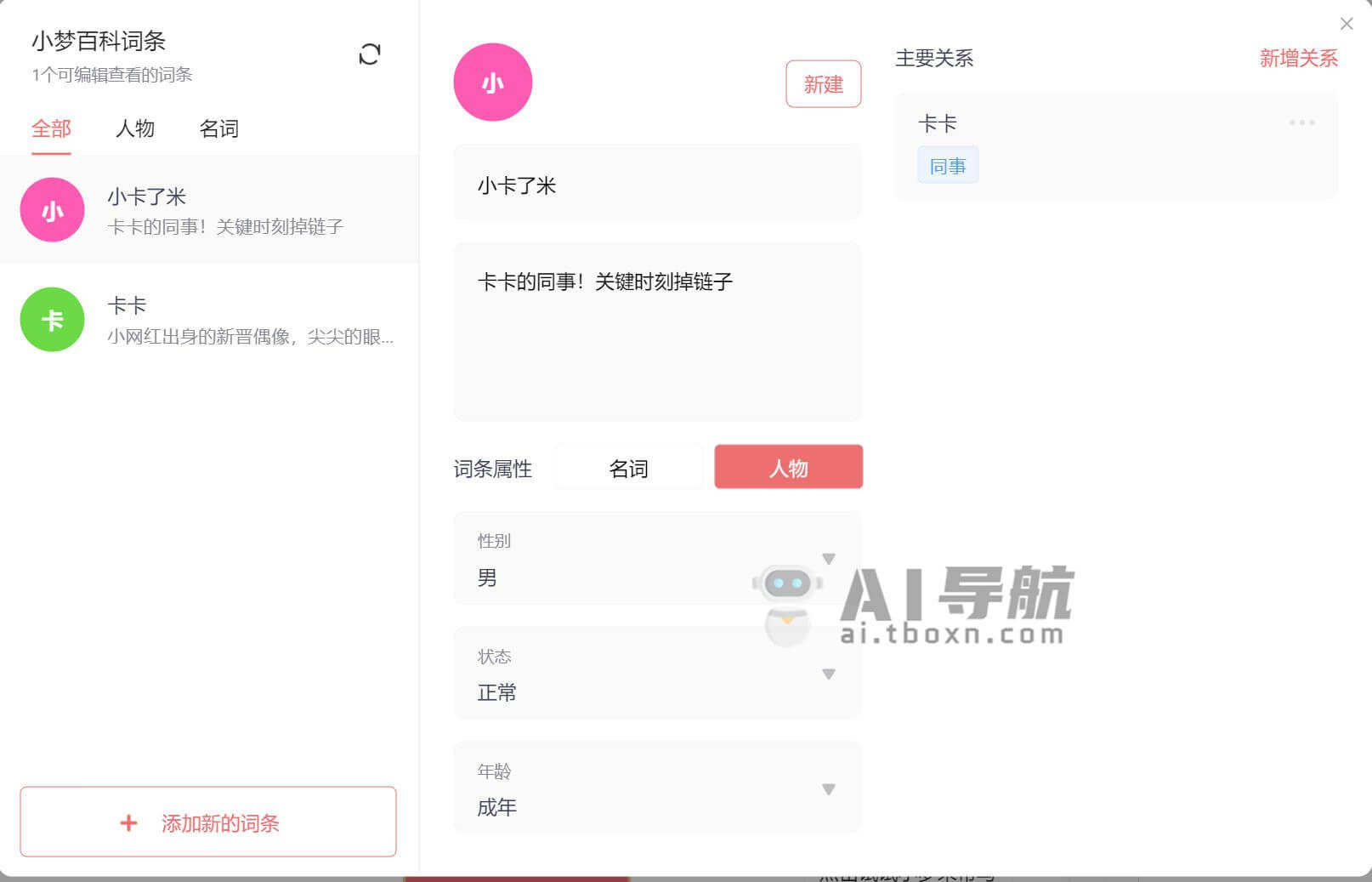Select the 卡卡 entry in the sidebar list
Image resolution: width=1372 pixels, height=882 pixels.
(x=208, y=320)
